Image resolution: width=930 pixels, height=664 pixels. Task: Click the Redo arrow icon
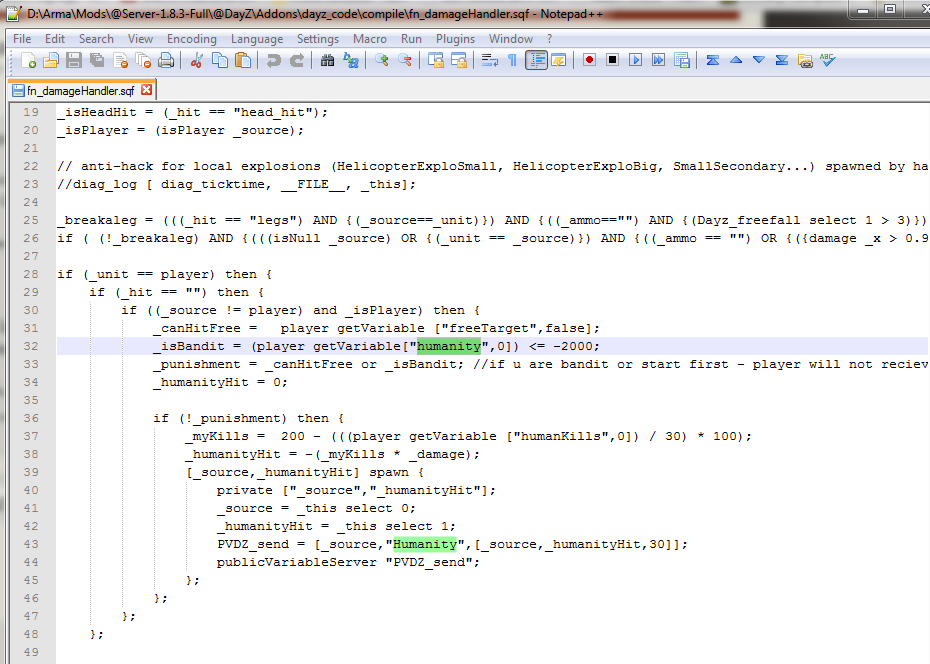296,60
